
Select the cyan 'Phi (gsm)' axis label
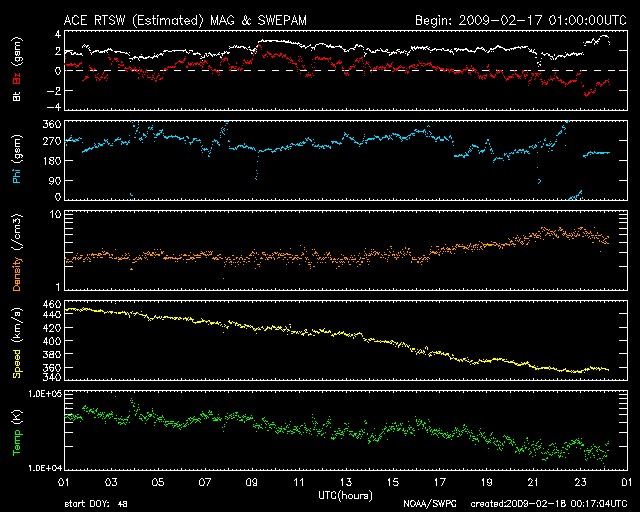(x=17, y=159)
